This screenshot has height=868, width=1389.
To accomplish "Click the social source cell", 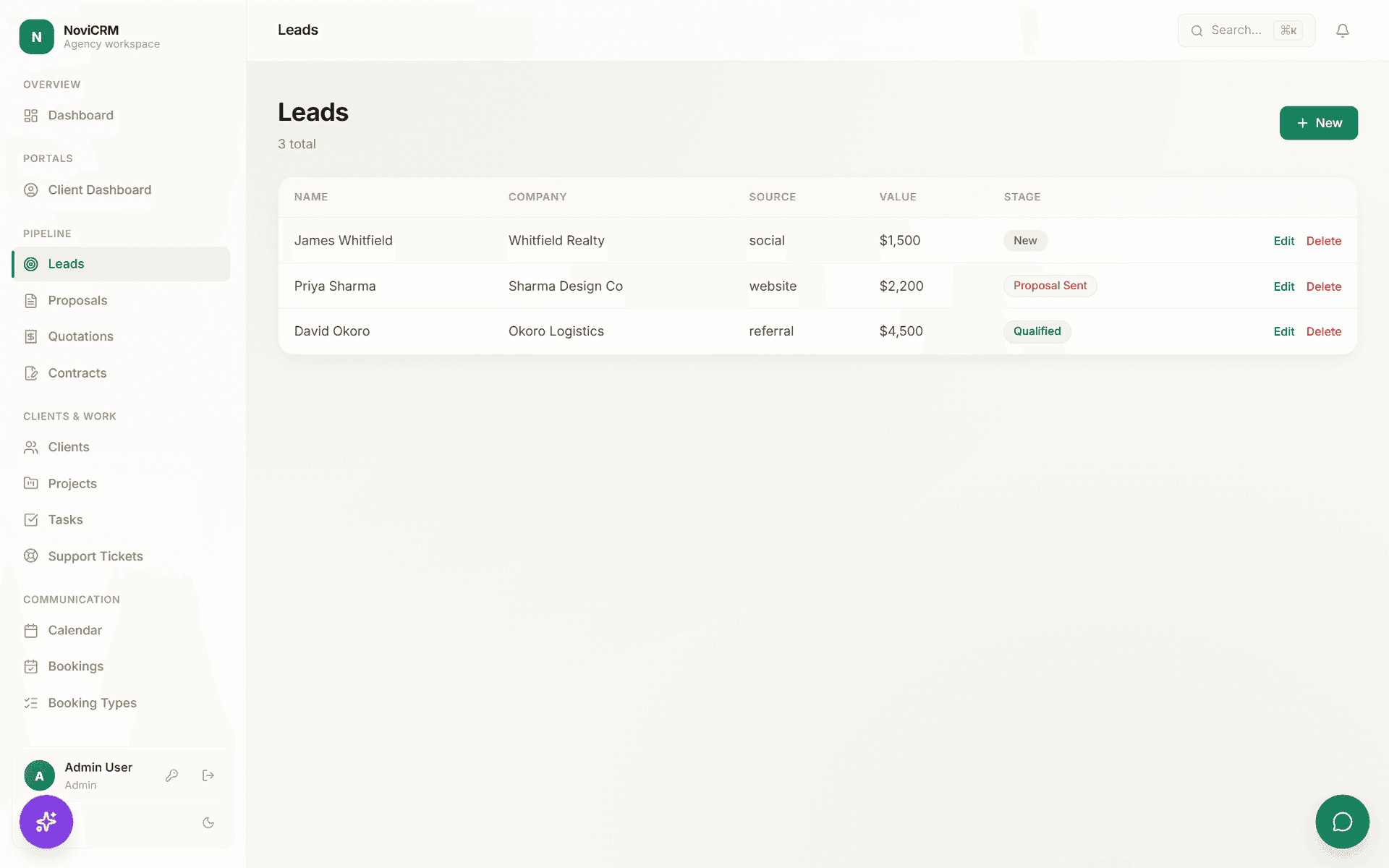I will (767, 241).
